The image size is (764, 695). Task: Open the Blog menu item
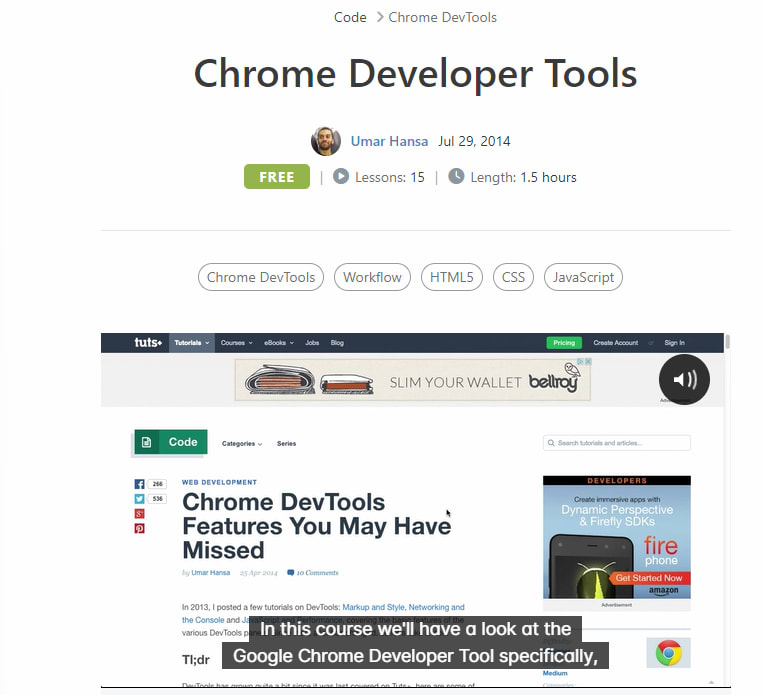click(x=337, y=343)
